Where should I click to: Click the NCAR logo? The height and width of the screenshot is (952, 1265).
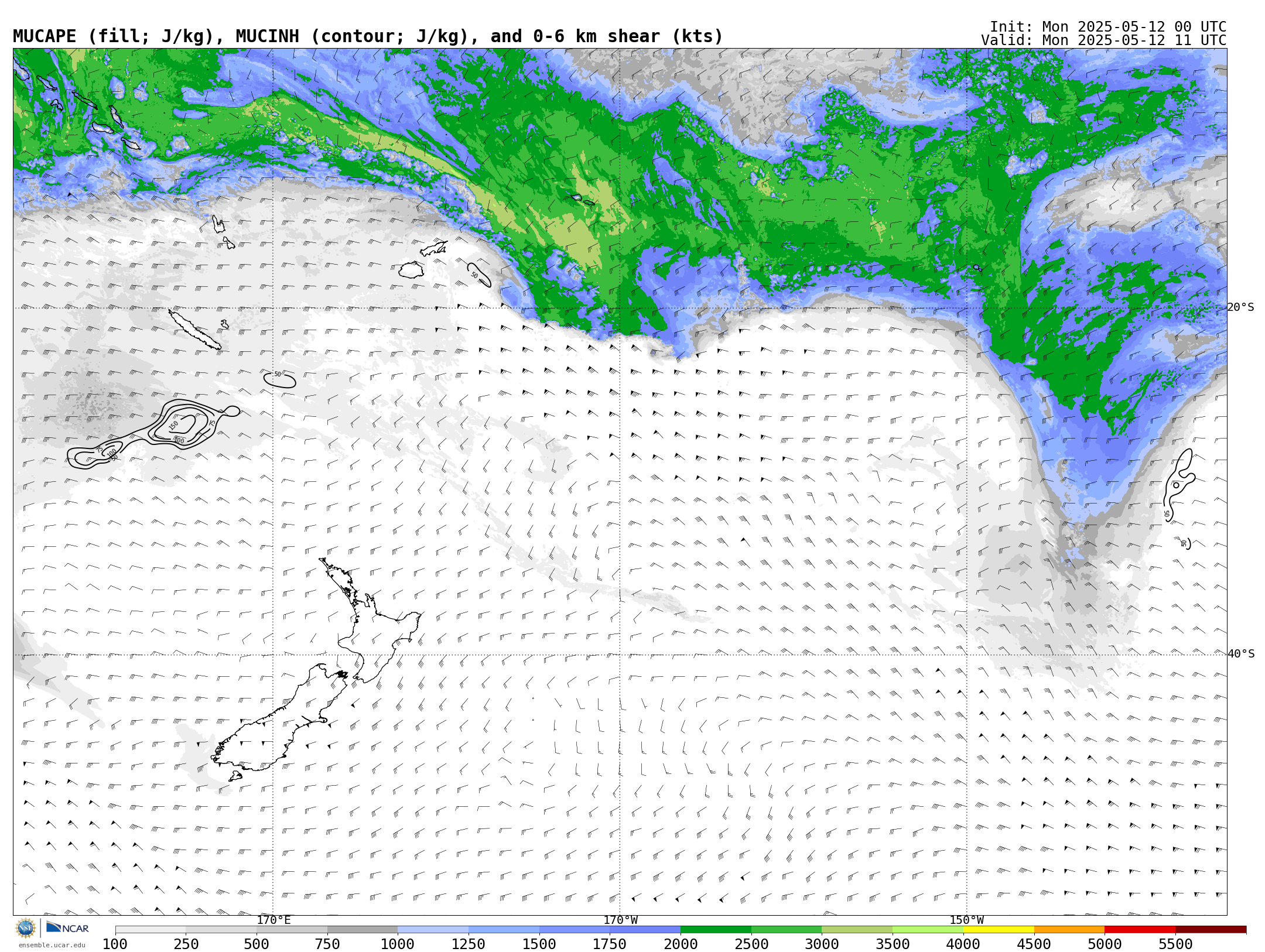67,928
